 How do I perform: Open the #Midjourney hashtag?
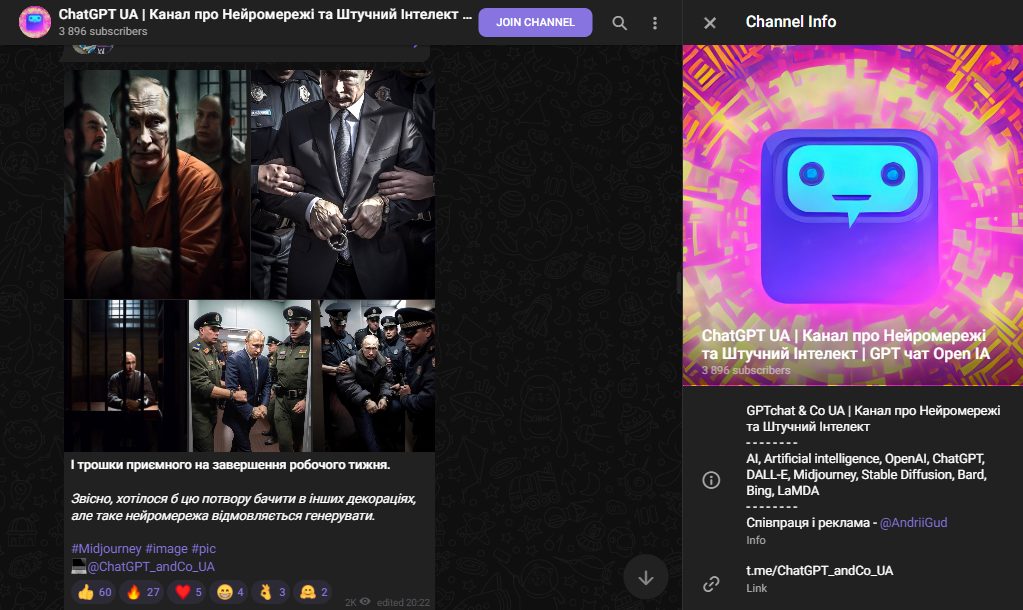pos(106,549)
